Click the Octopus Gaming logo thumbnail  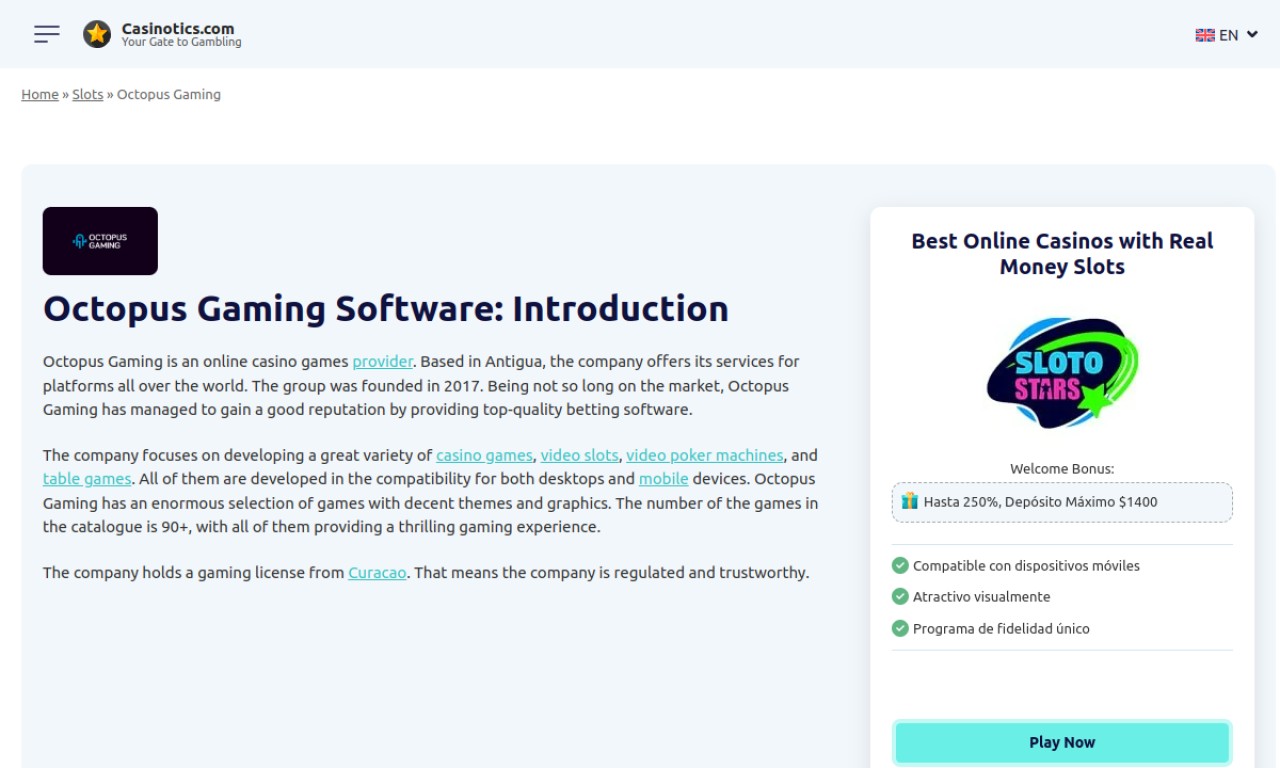100,241
